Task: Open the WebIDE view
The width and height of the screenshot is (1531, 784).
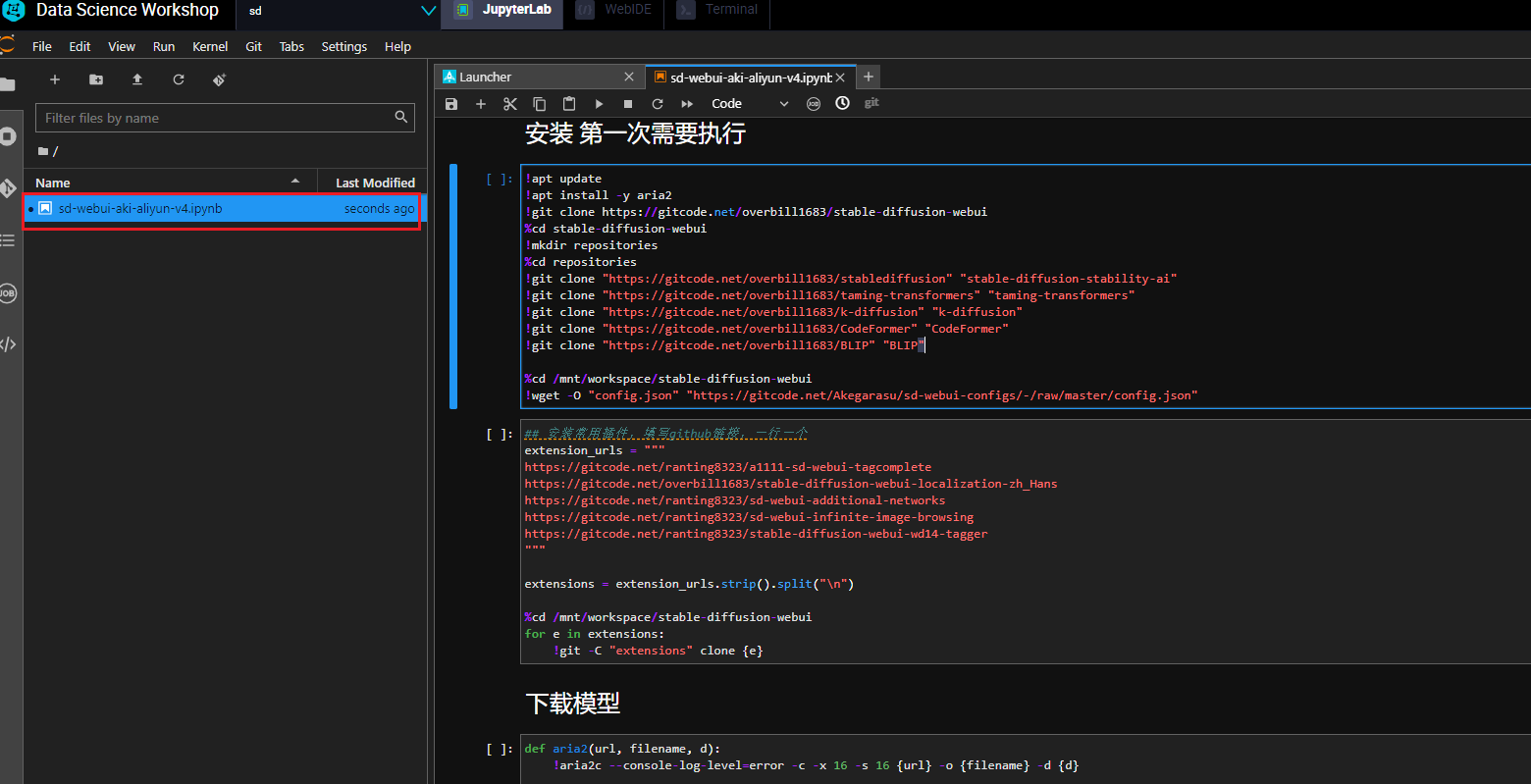Action: click(618, 10)
